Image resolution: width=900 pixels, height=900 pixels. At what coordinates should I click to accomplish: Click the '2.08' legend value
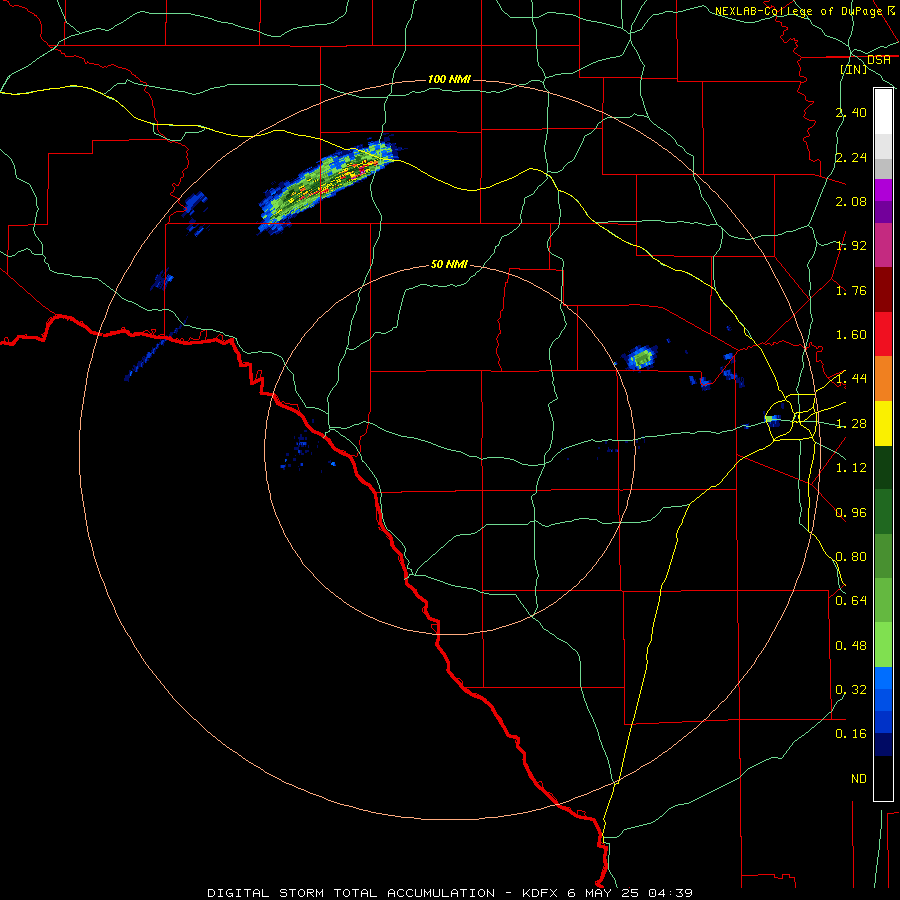point(851,201)
